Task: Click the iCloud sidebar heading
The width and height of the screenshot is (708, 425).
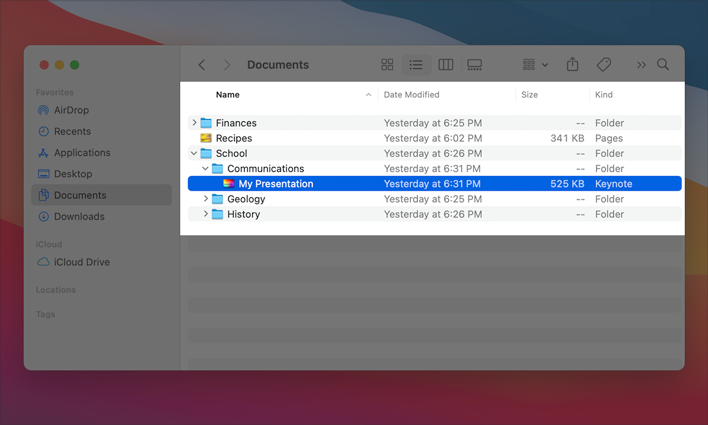Action: pos(49,244)
